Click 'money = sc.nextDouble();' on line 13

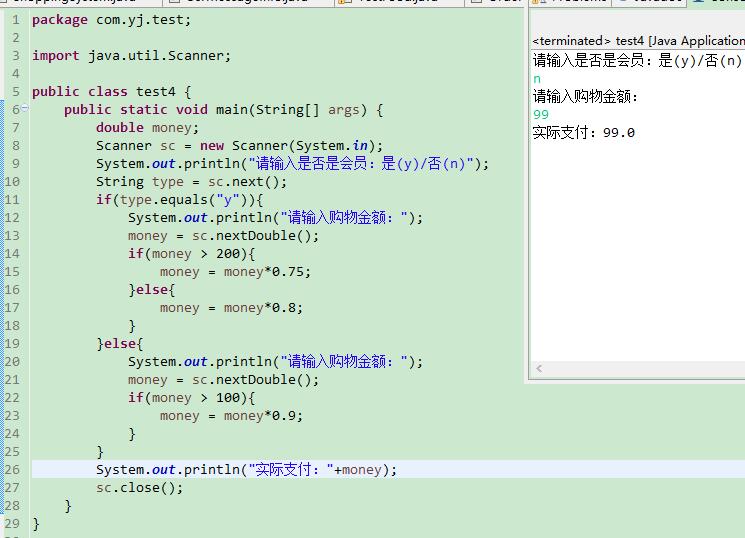tap(223, 236)
